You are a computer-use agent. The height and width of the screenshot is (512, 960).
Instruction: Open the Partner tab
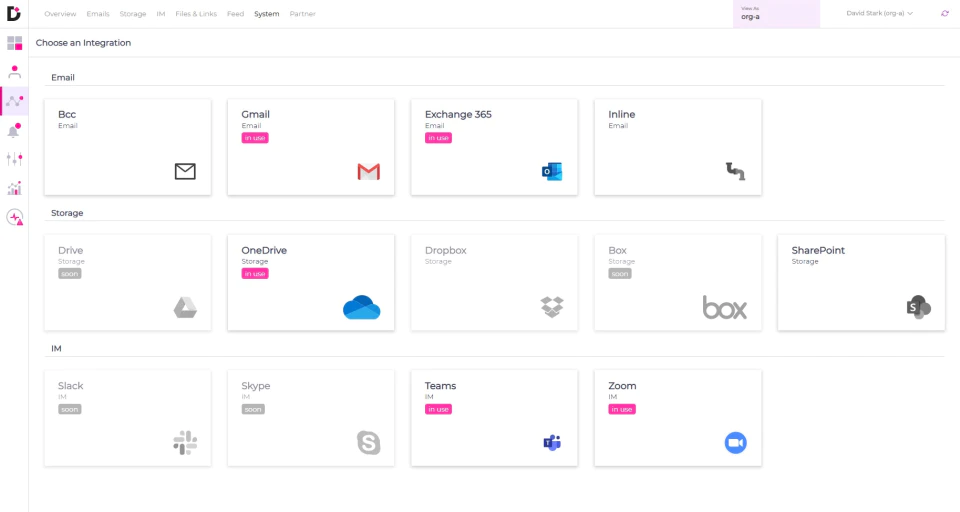(302, 13)
